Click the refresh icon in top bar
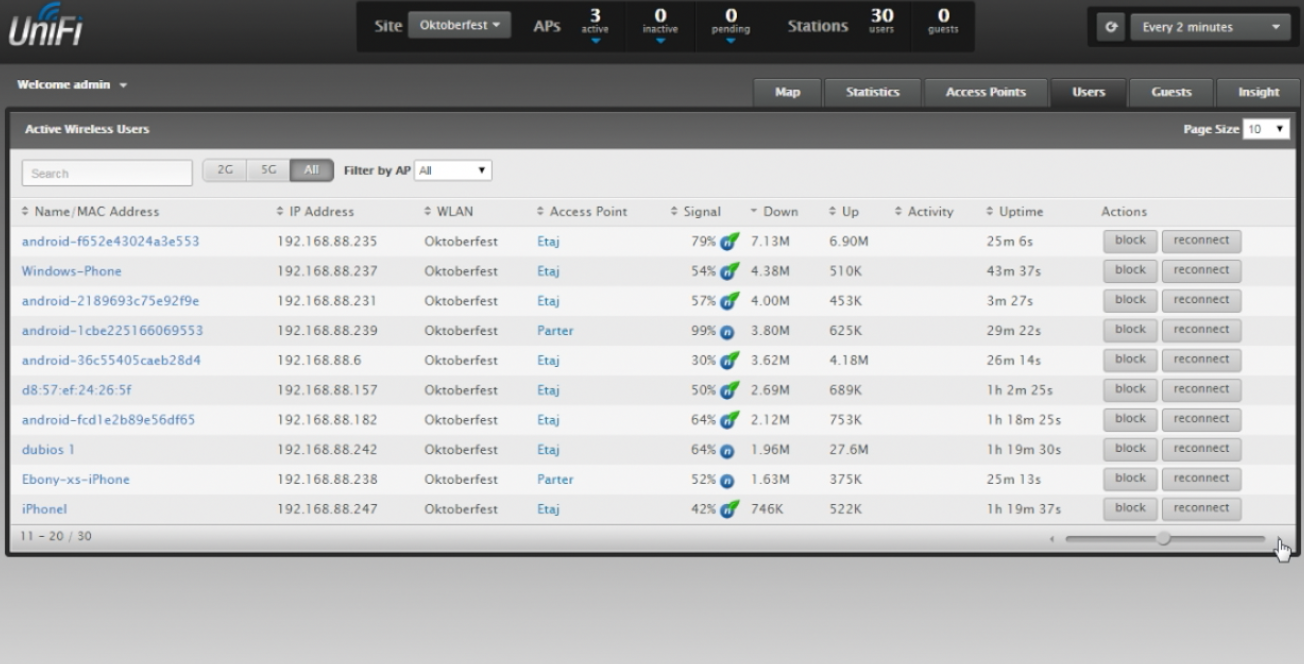1304x664 pixels. (x=1109, y=28)
